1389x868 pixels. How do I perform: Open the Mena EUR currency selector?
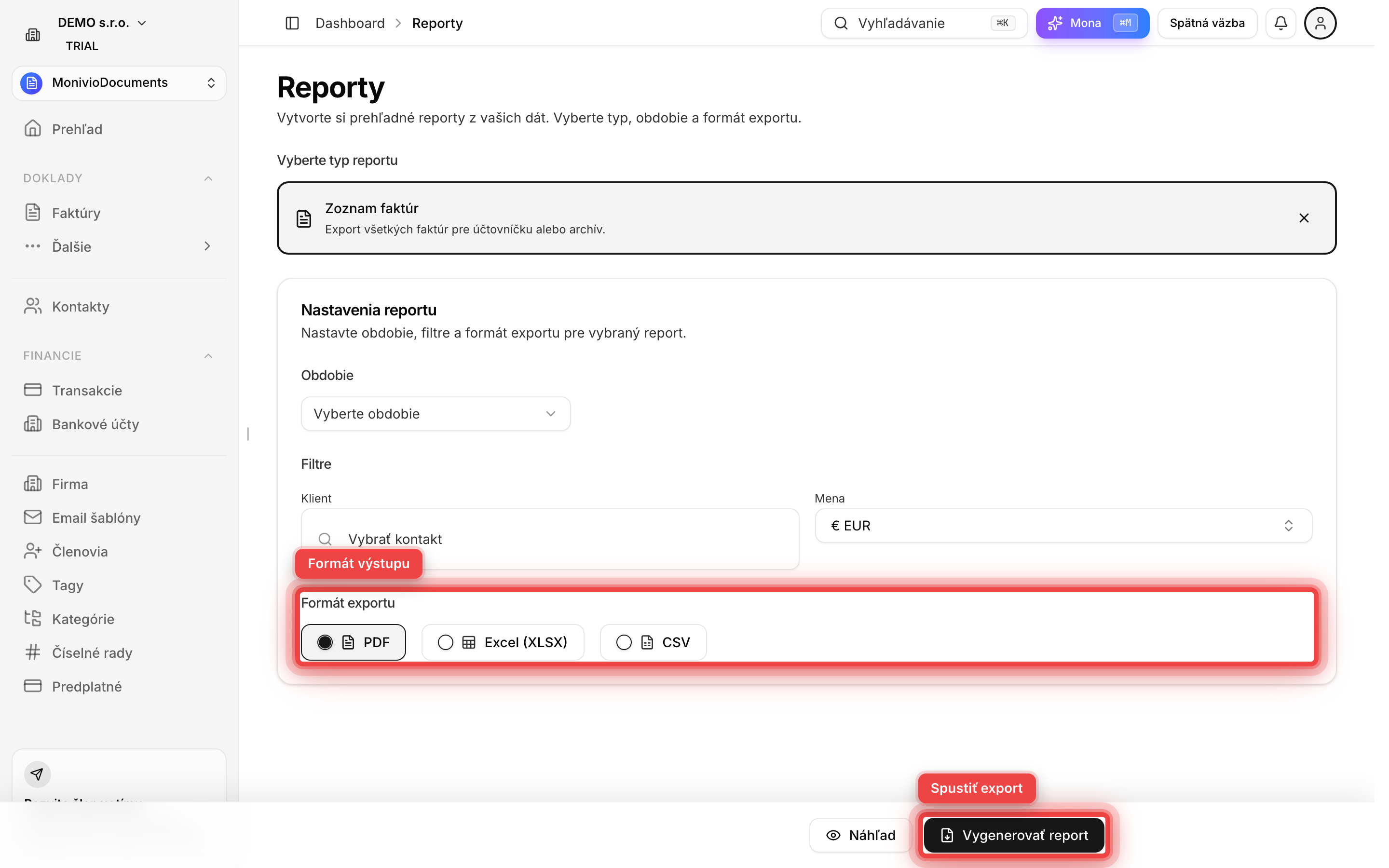tap(1063, 525)
